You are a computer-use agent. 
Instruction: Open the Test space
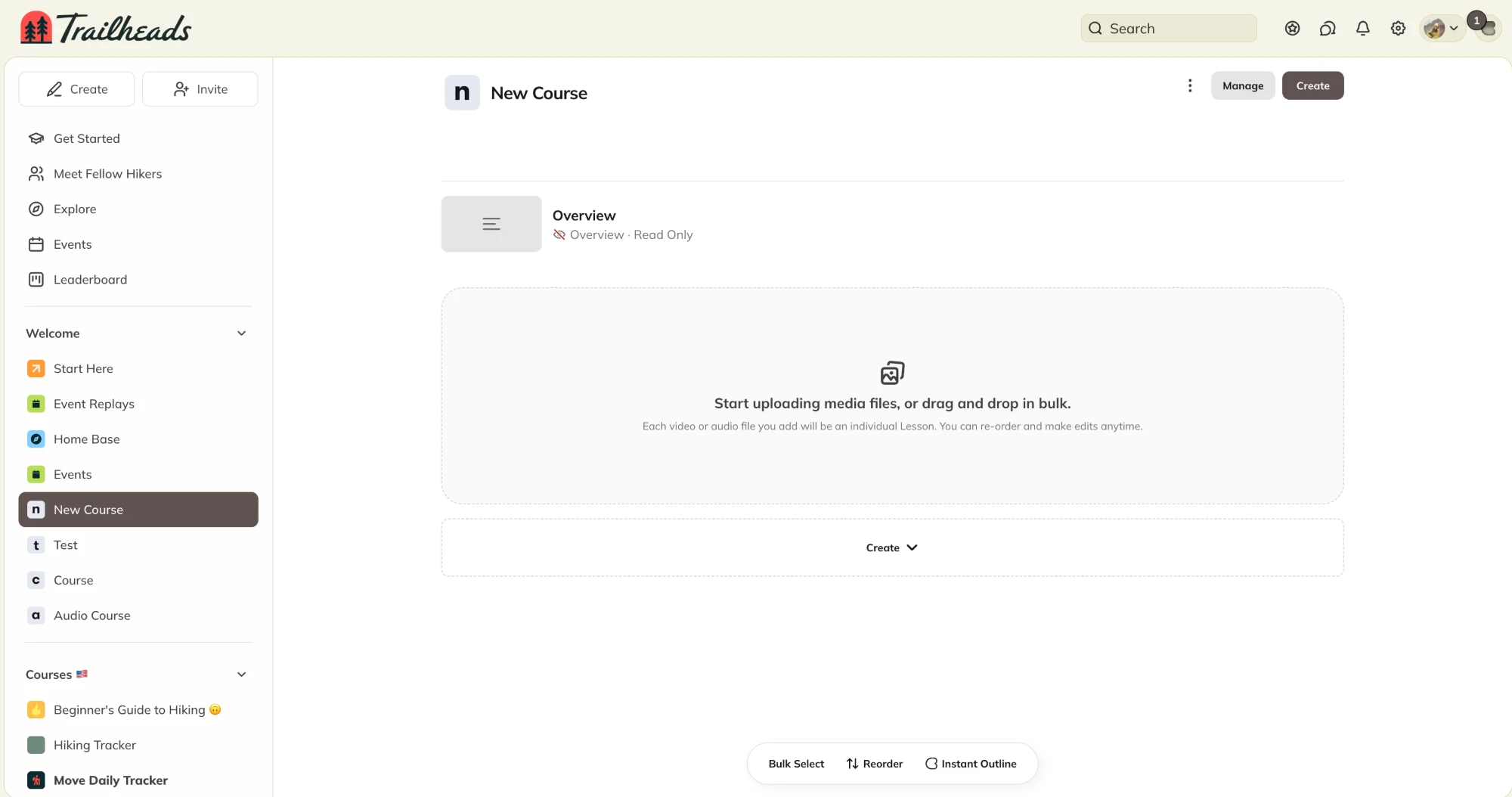pos(138,545)
